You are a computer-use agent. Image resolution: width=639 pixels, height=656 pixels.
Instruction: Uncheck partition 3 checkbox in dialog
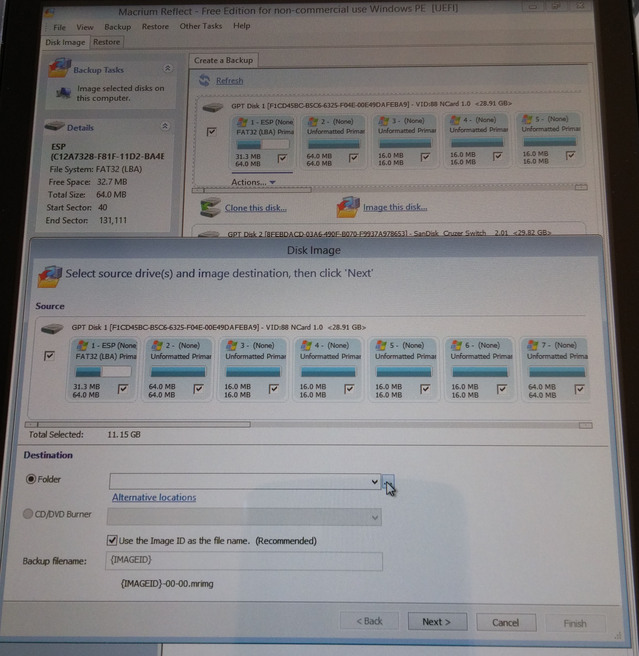274,389
